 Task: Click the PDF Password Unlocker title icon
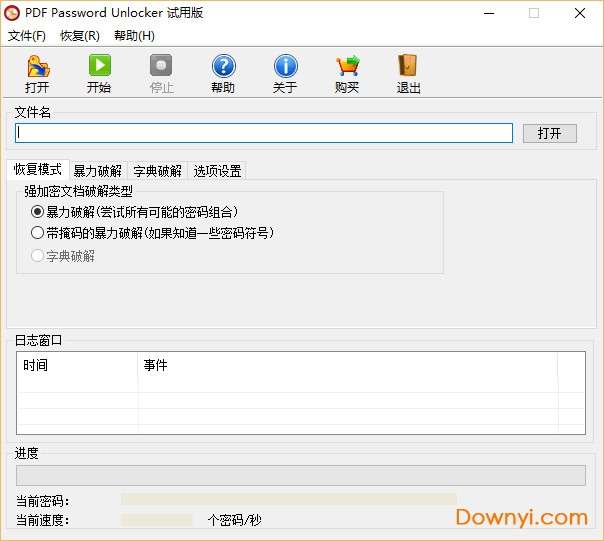coord(12,13)
